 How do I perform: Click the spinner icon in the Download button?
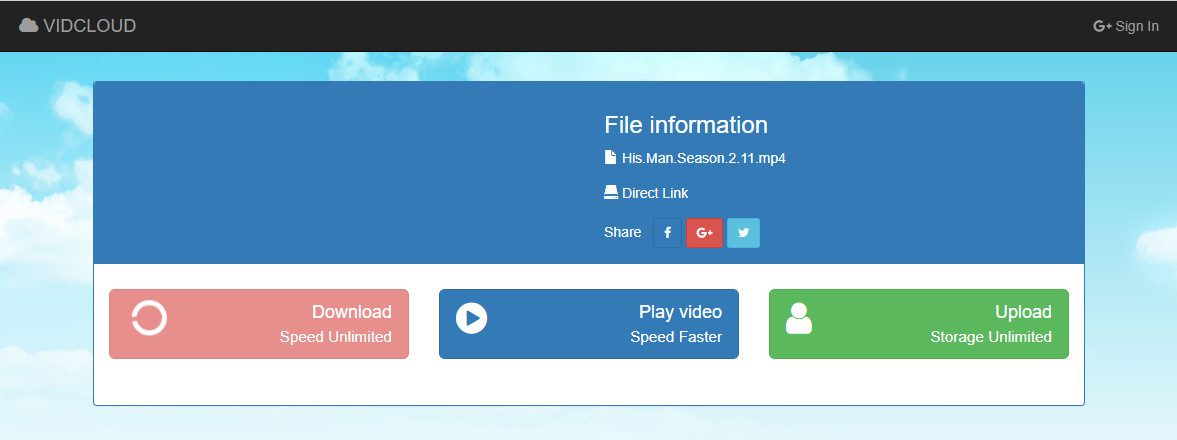point(149,318)
